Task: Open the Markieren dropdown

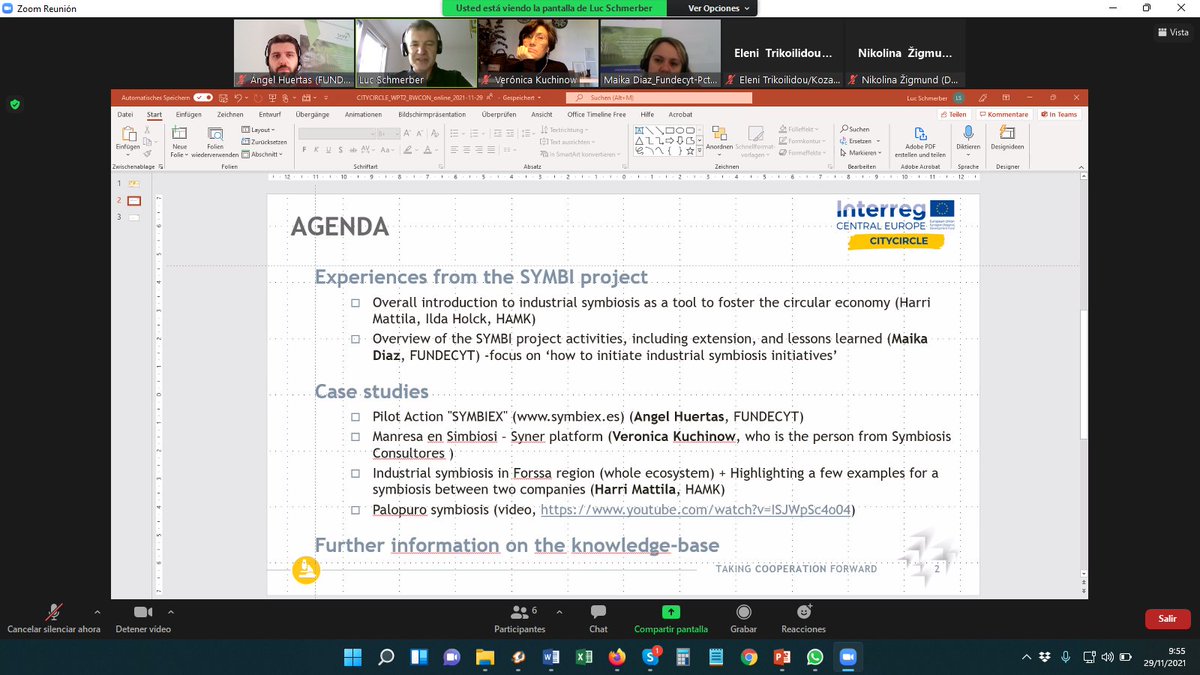Action: click(x=861, y=154)
